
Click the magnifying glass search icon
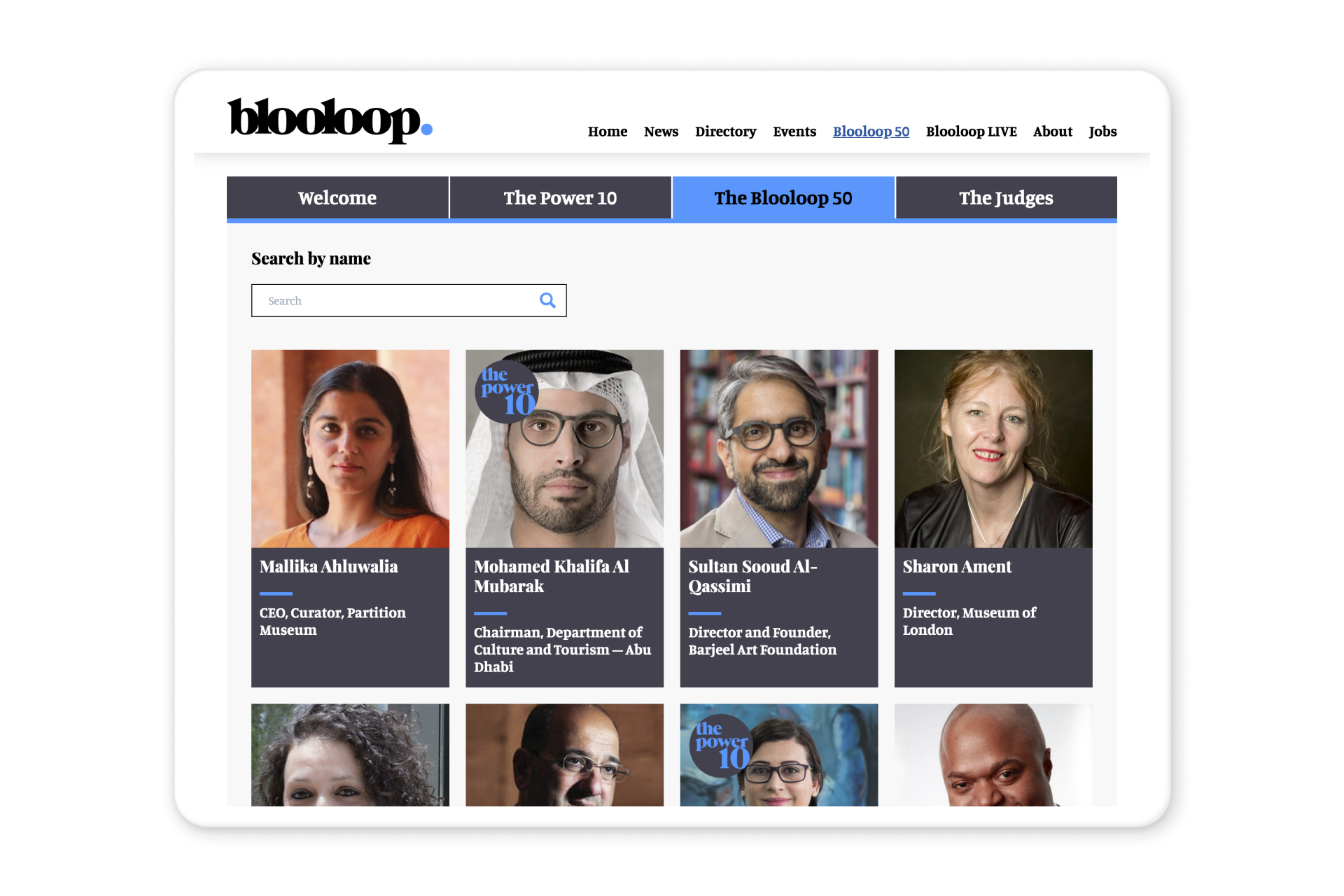(x=547, y=300)
